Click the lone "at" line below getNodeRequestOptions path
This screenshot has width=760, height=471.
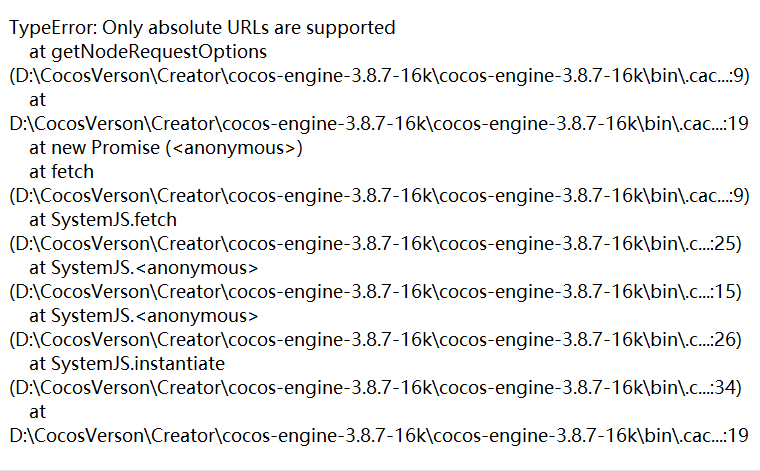pos(38,100)
